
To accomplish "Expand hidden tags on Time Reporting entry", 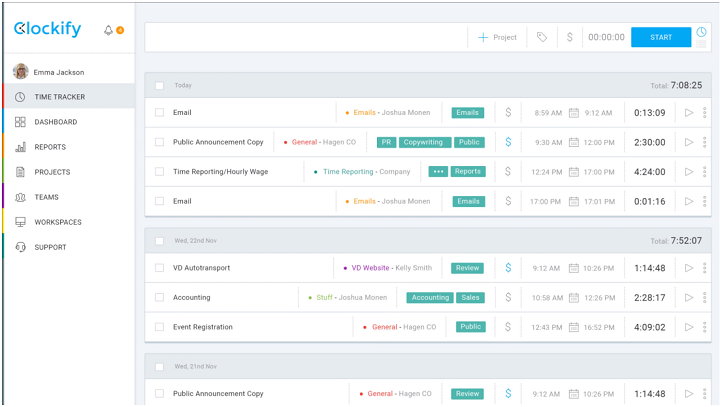I will pos(438,171).
